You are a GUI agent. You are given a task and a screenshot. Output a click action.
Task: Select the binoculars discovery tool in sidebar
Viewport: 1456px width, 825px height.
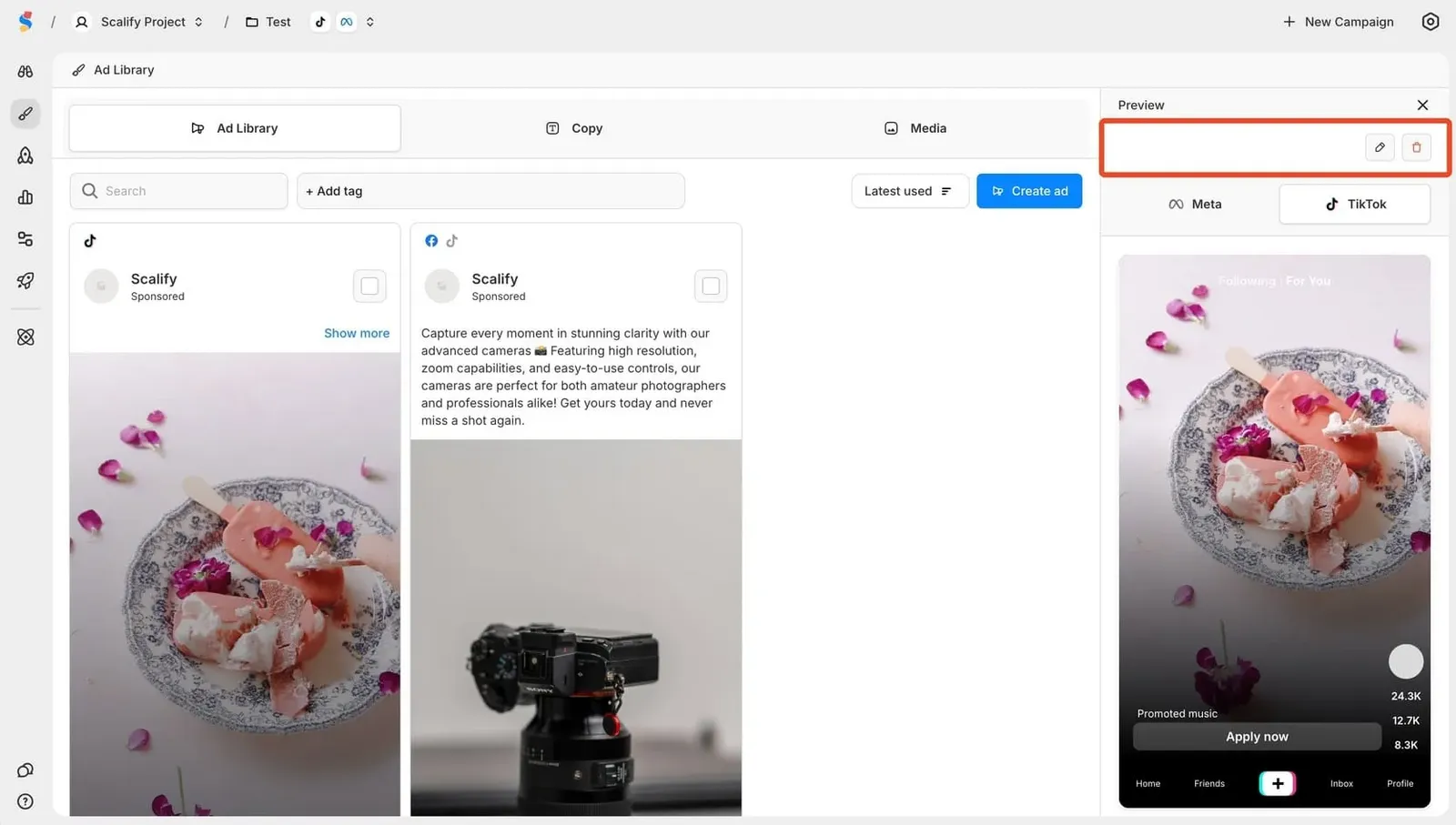pyautogui.click(x=25, y=71)
